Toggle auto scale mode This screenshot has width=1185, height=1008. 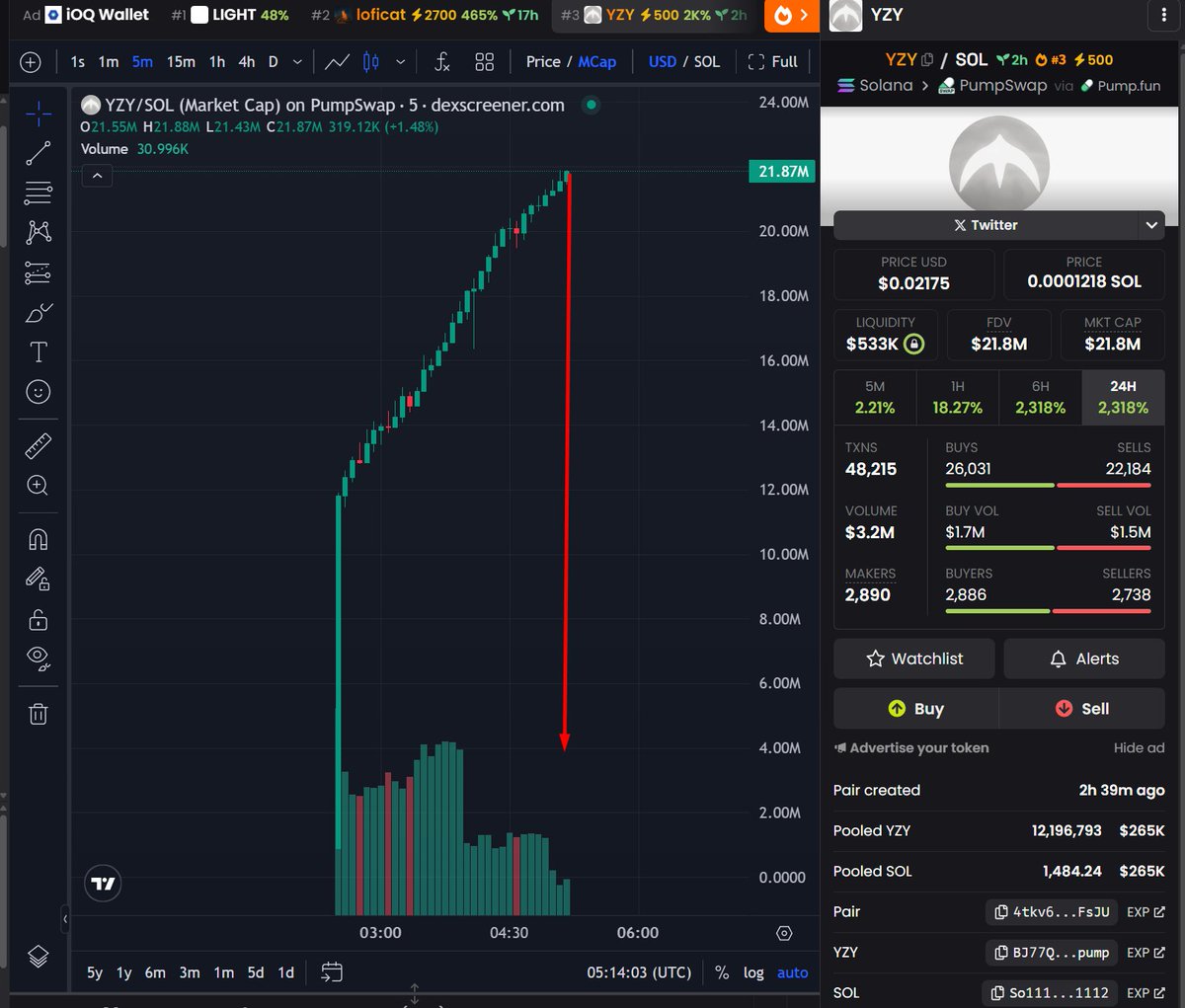click(792, 972)
